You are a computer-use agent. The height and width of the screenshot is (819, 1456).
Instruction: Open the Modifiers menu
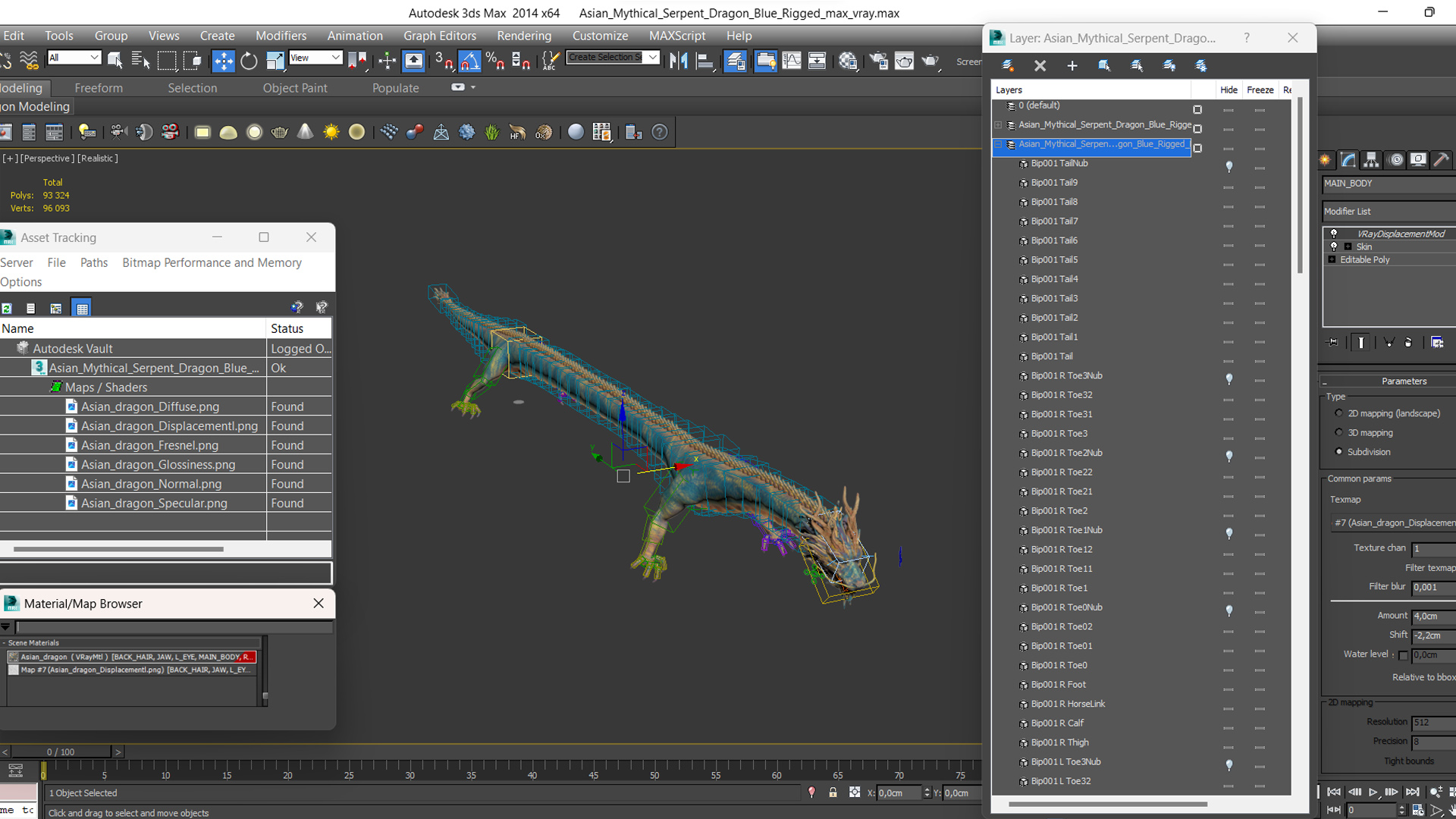pyautogui.click(x=281, y=36)
